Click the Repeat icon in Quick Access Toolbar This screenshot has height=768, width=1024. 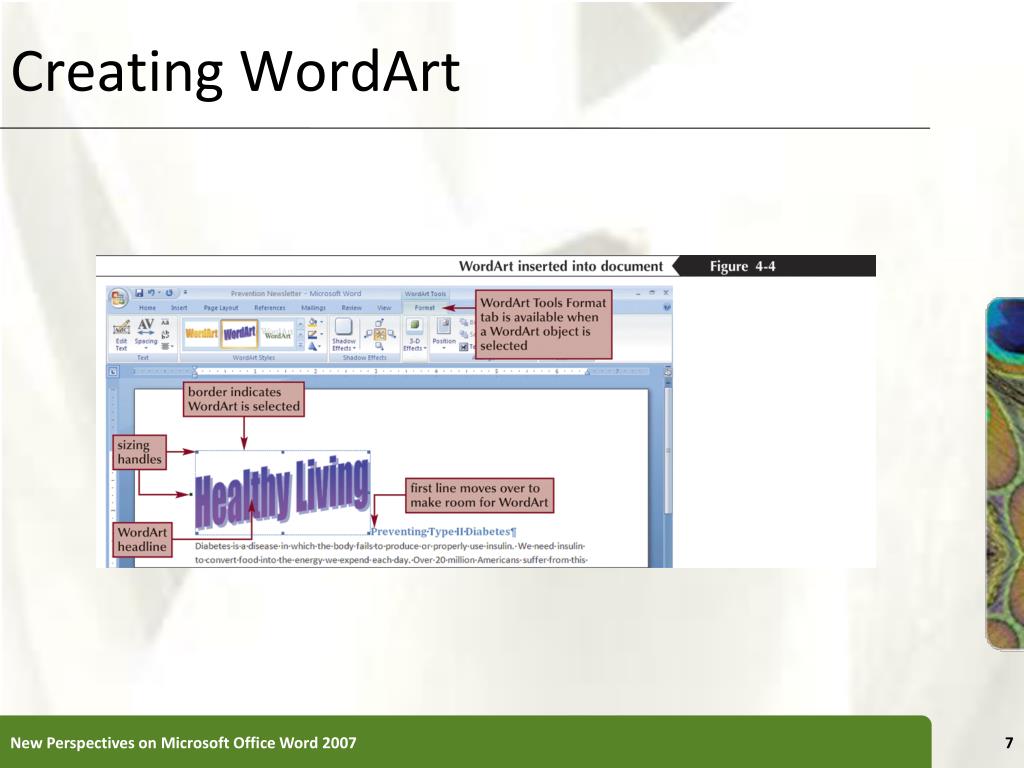tap(168, 293)
